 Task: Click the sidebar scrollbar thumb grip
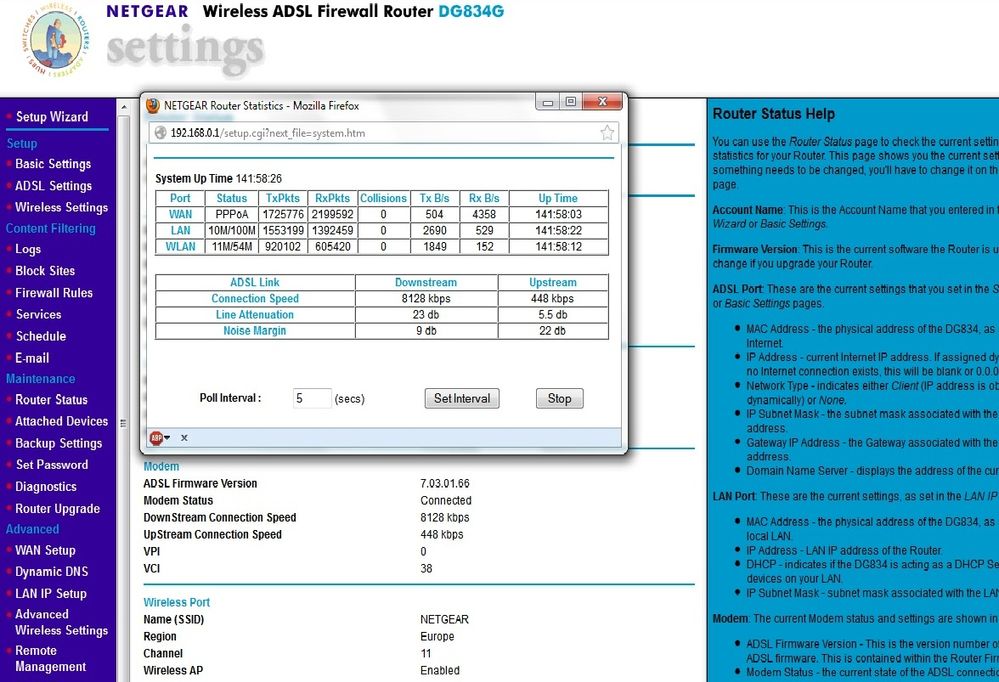(123, 423)
